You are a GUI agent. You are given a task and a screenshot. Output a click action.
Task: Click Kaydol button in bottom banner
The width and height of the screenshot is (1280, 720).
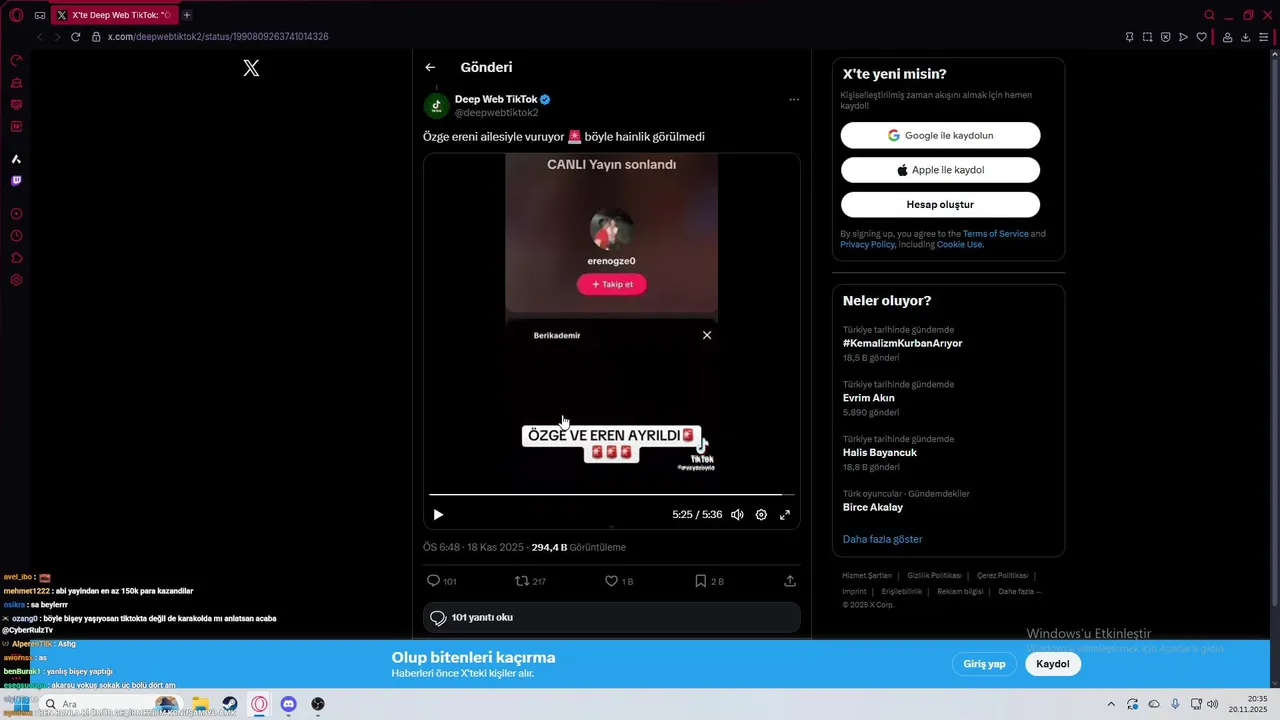(1053, 664)
